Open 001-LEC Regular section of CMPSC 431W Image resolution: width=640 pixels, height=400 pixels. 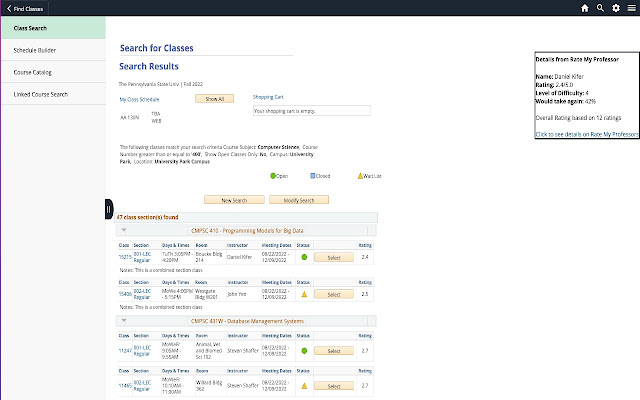(142, 351)
